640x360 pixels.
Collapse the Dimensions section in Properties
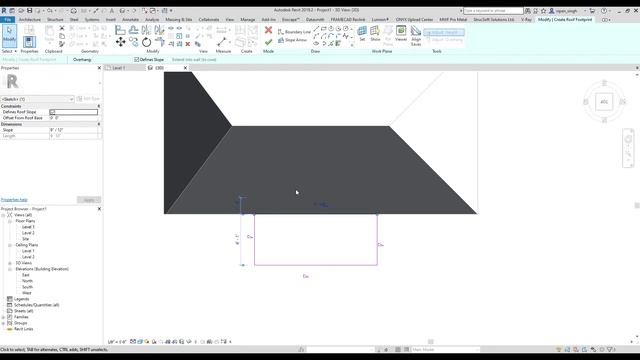point(99,124)
